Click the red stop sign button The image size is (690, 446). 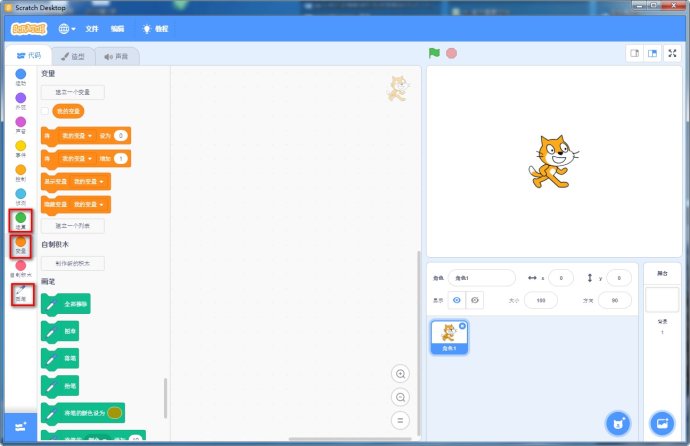(451, 53)
